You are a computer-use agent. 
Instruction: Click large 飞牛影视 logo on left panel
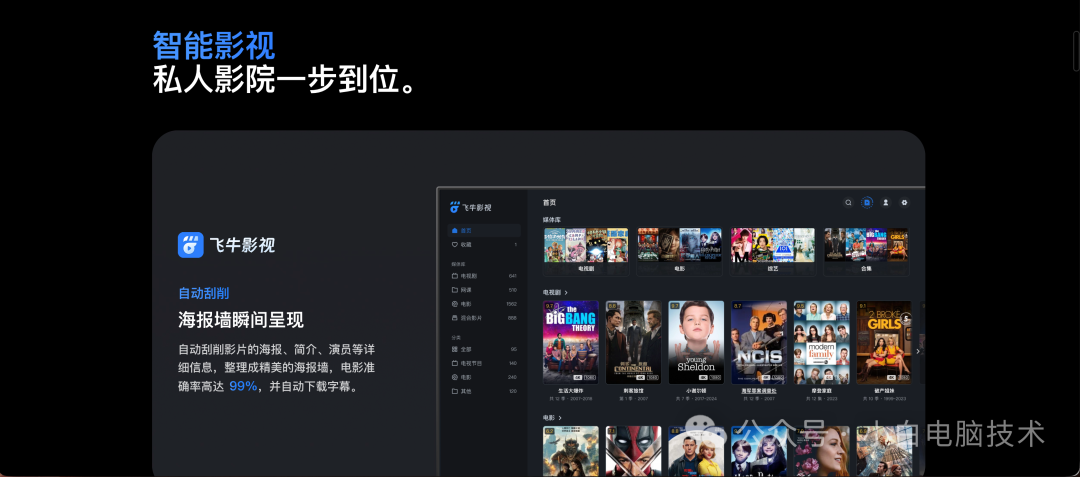tap(226, 244)
